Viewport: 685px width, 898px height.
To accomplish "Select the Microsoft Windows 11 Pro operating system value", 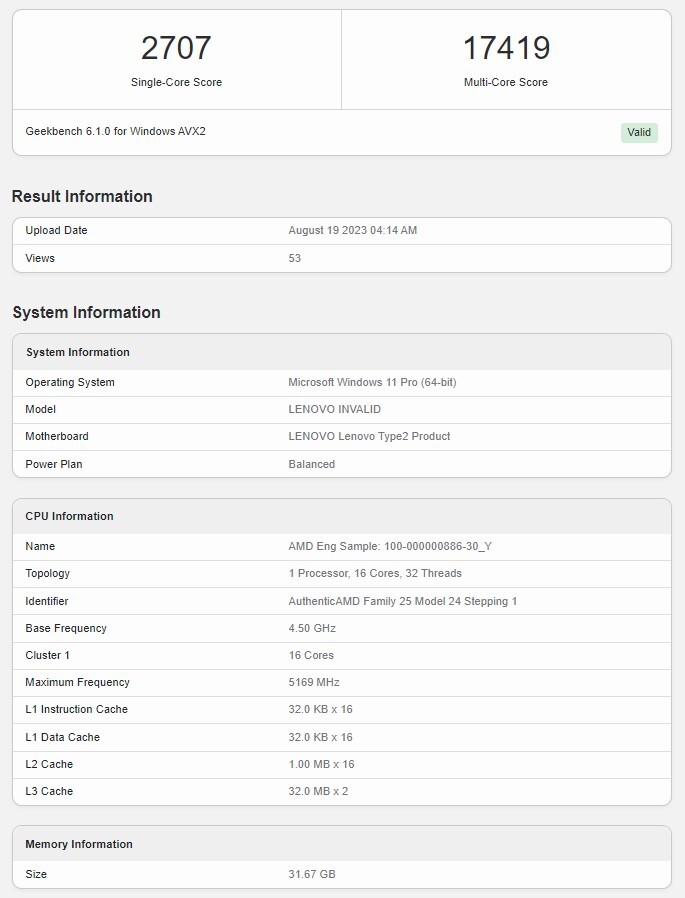I will coord(372,382).
